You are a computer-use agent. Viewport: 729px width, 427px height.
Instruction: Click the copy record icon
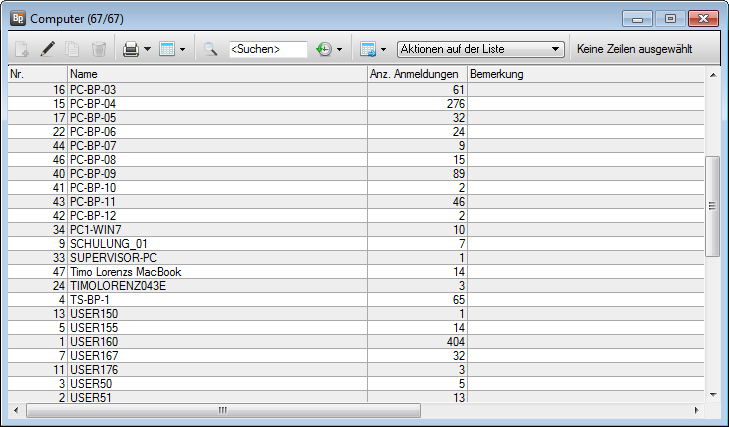pos(73,48)
